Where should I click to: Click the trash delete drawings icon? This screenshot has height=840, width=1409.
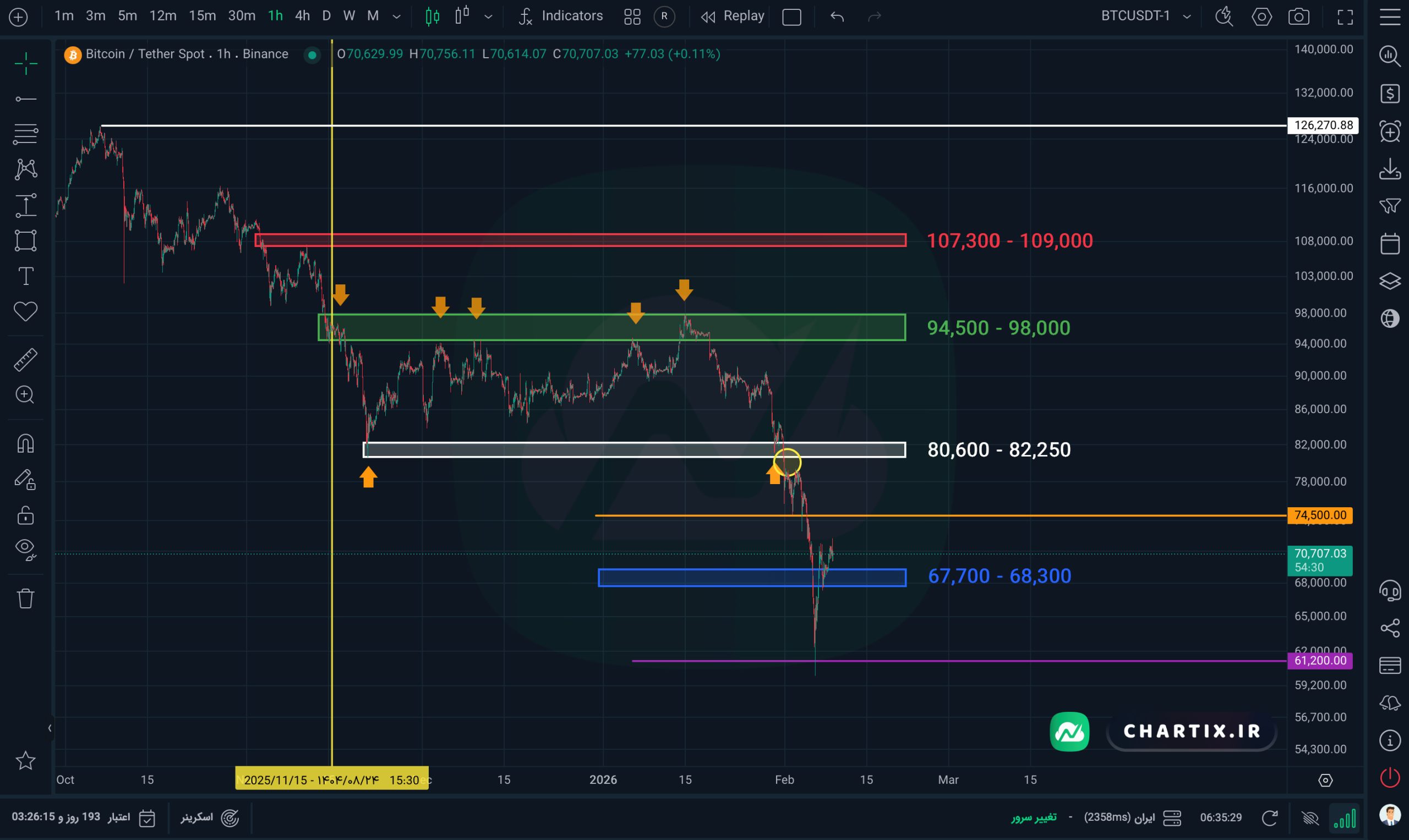point(25,599)
